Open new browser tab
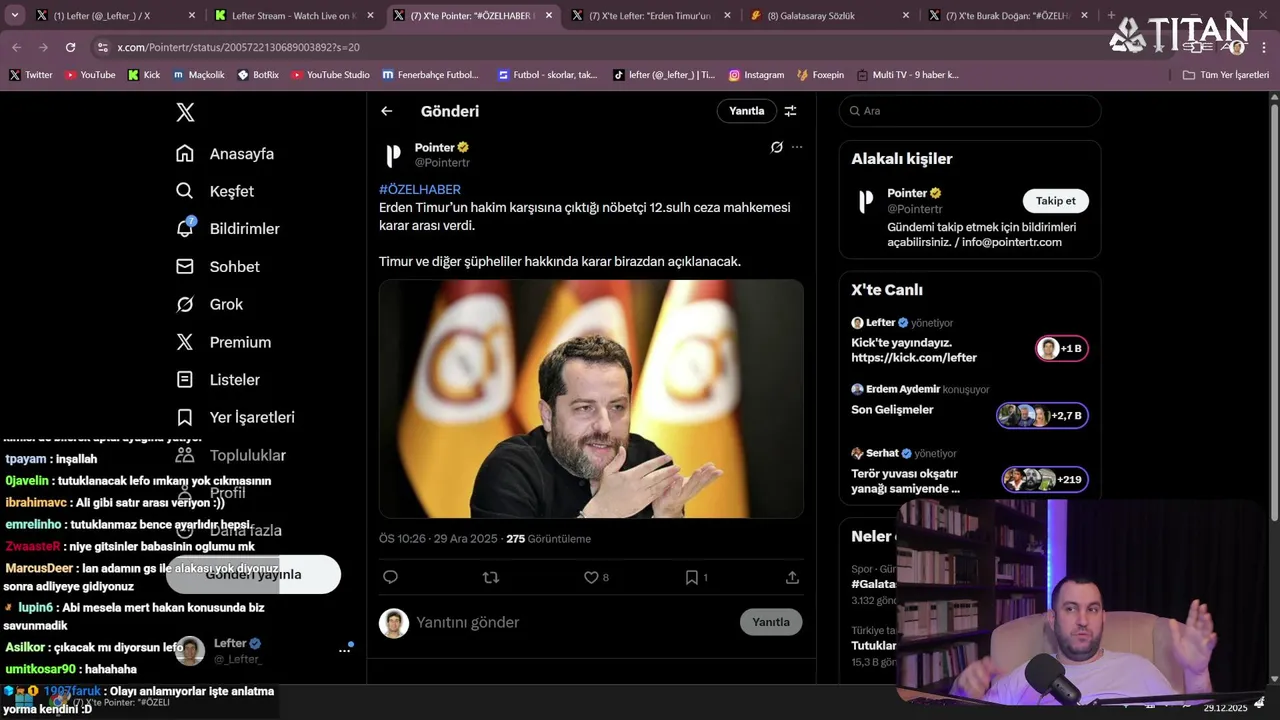This screenshot has height=720, width=1280. [1111, 16]
